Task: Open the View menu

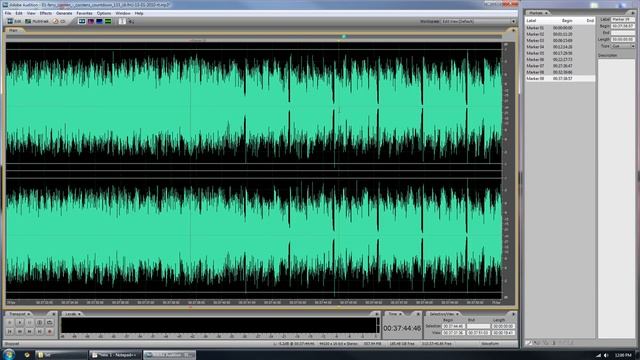Action: tap(31, 13)
